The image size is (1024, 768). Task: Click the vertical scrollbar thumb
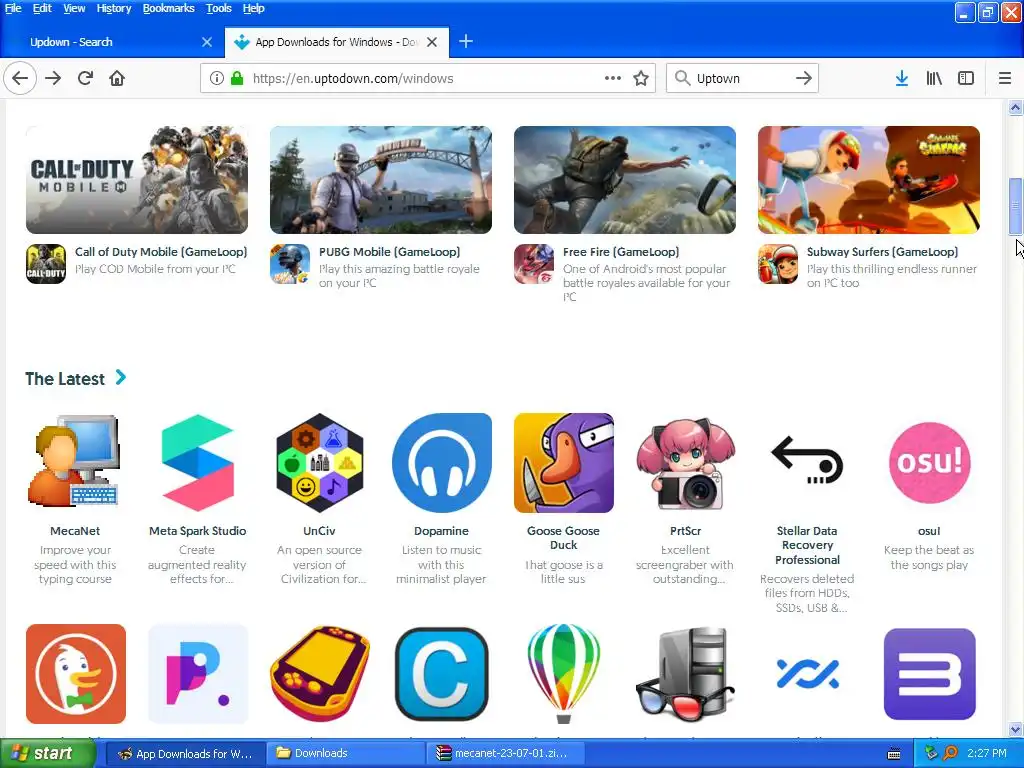click(1015, 206)
